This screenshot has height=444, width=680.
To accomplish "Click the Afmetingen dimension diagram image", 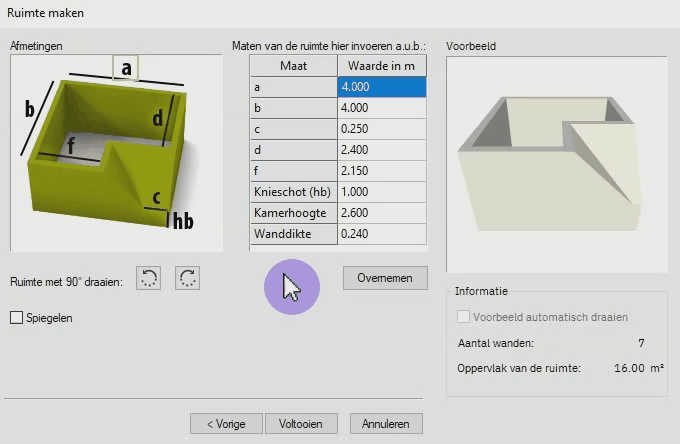I will pos(116,153).
